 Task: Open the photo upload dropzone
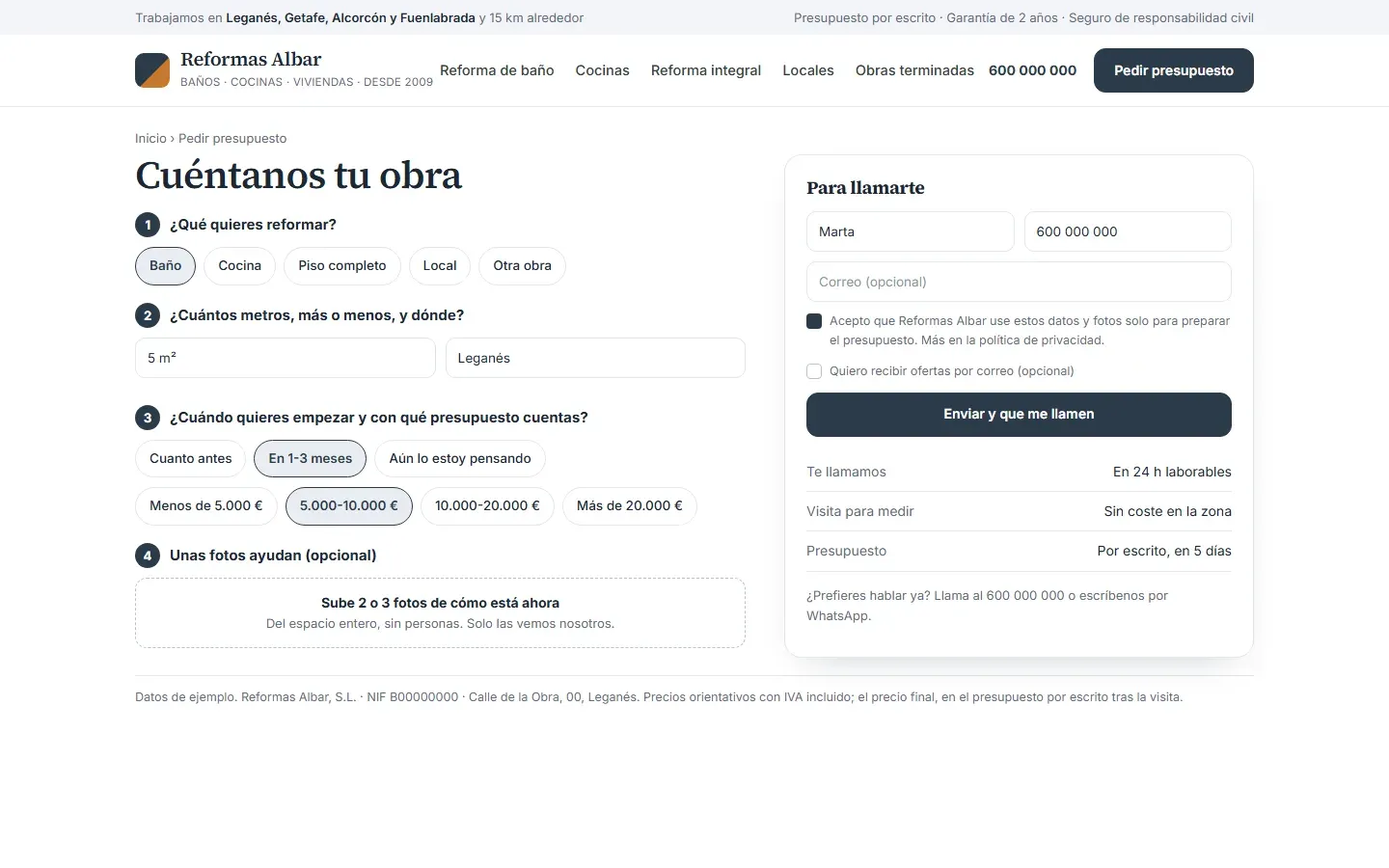click(440, 612)
